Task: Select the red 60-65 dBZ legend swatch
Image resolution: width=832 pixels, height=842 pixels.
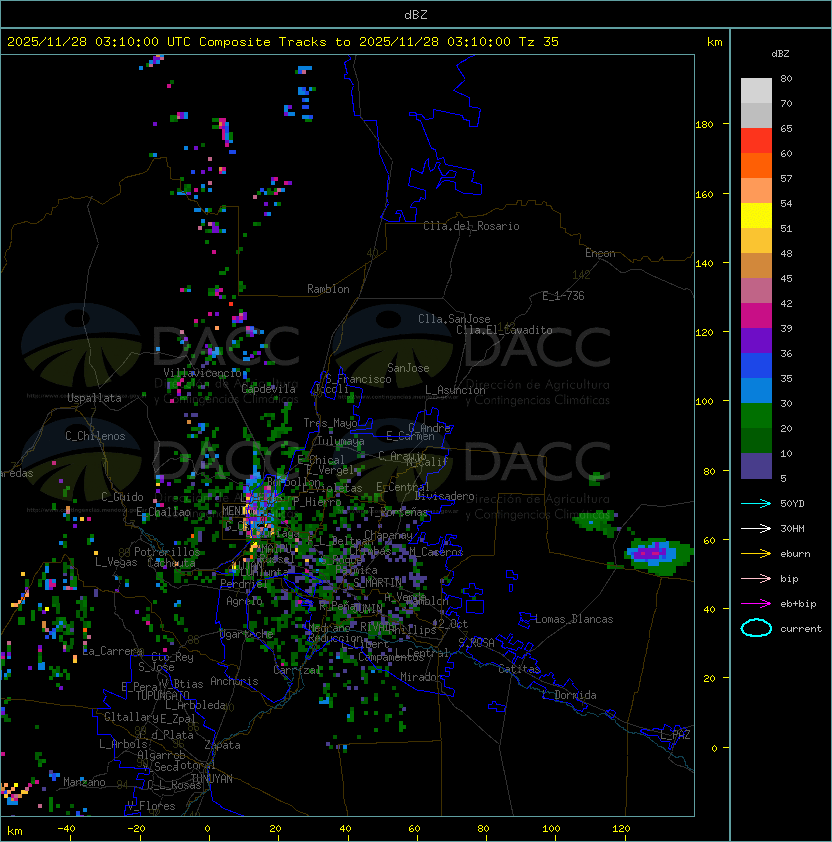Action: tap(756, 141)
